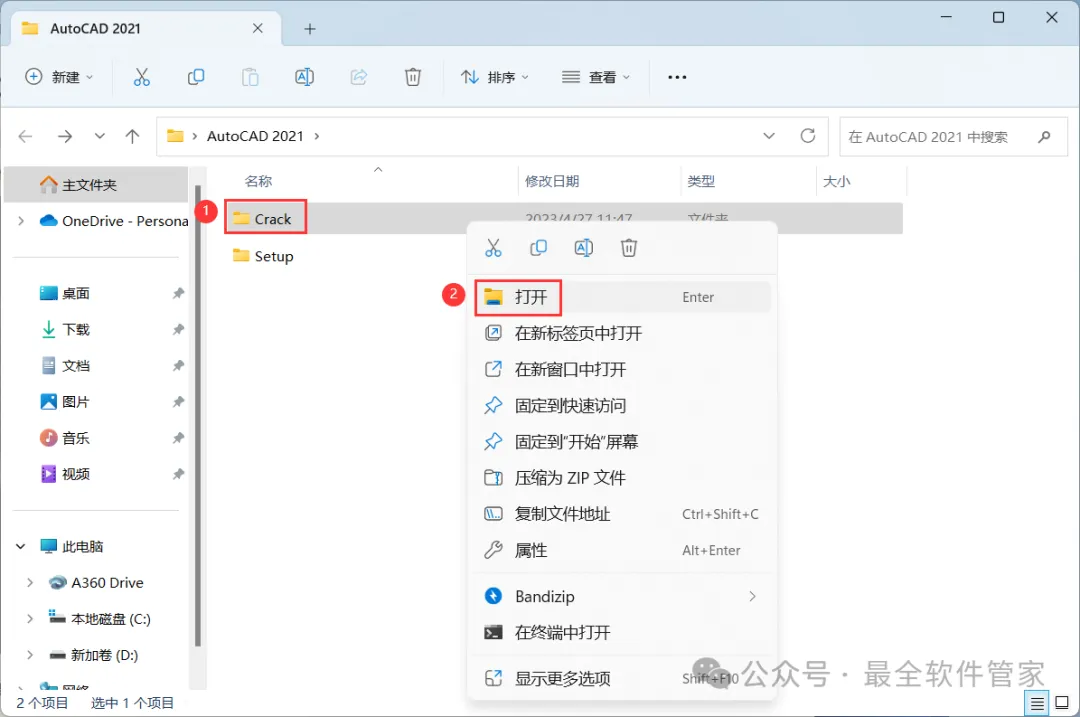Unpin 音乐 using its pin icon
Image resolution: width=1080 pixels, height=717 pixels.
tap(178, 438)
